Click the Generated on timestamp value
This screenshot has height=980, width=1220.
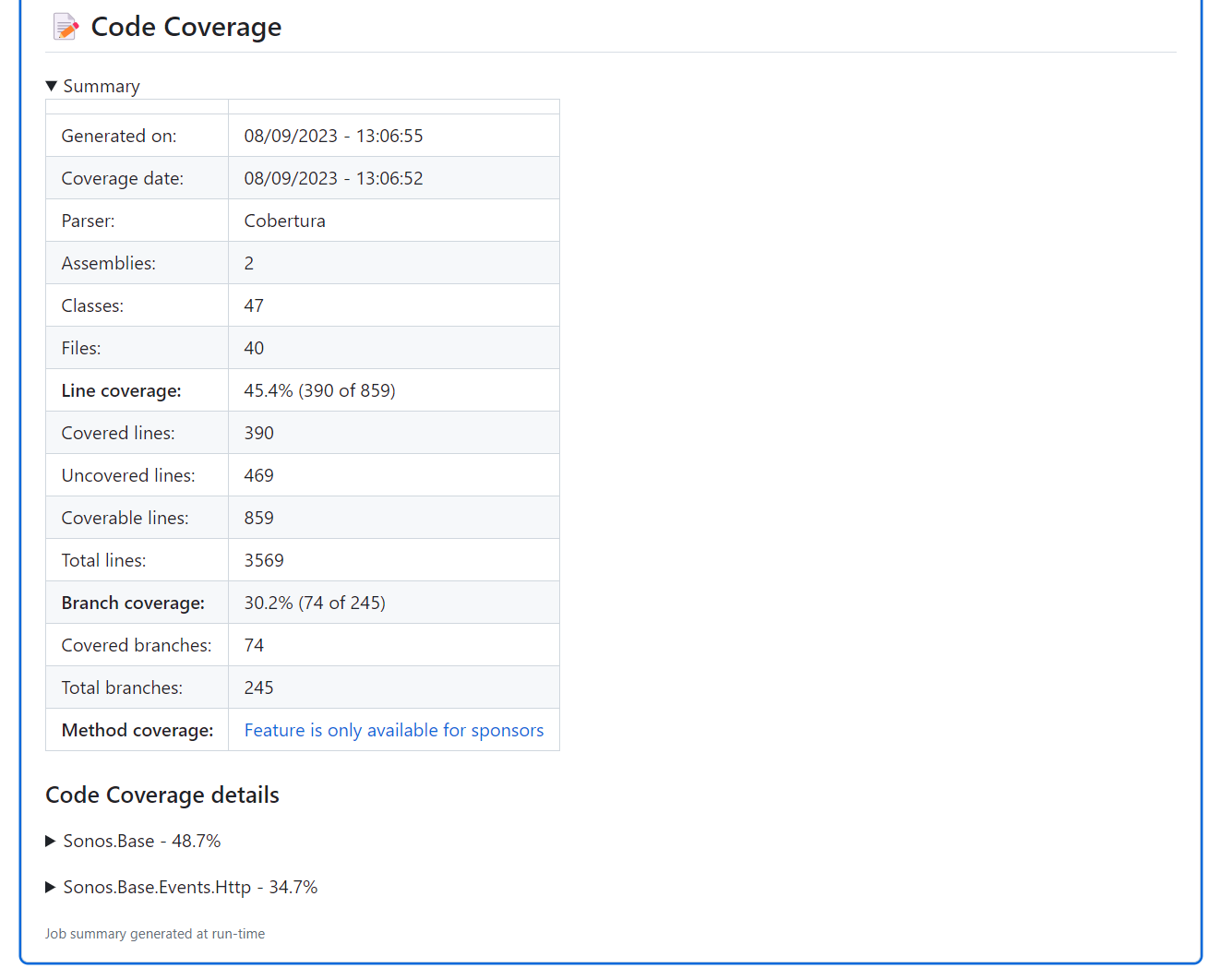[333, 136]
